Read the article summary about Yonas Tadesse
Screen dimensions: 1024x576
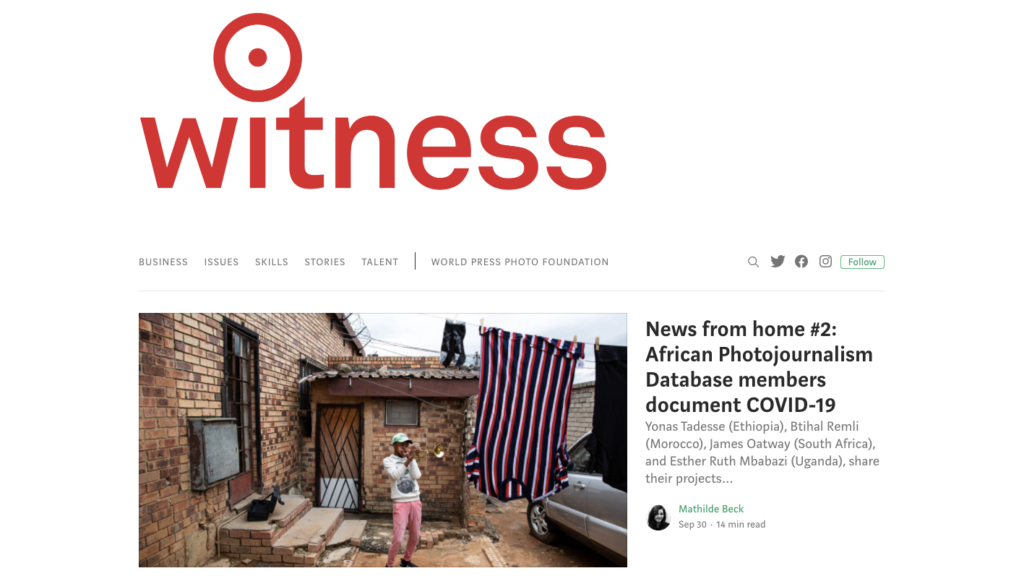tap(762, 452)
